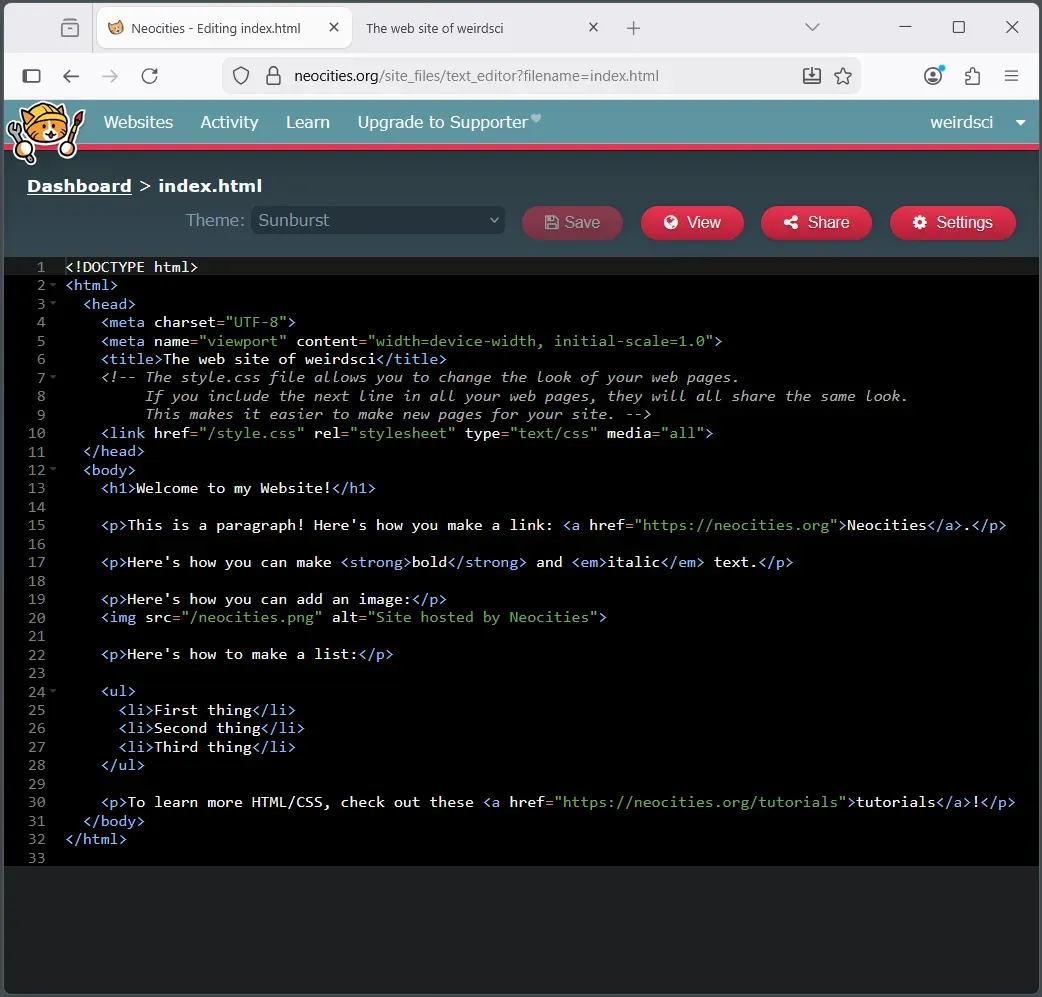
Task: Click the '/neocities.png' src value
Action: [x=251, y=617]
